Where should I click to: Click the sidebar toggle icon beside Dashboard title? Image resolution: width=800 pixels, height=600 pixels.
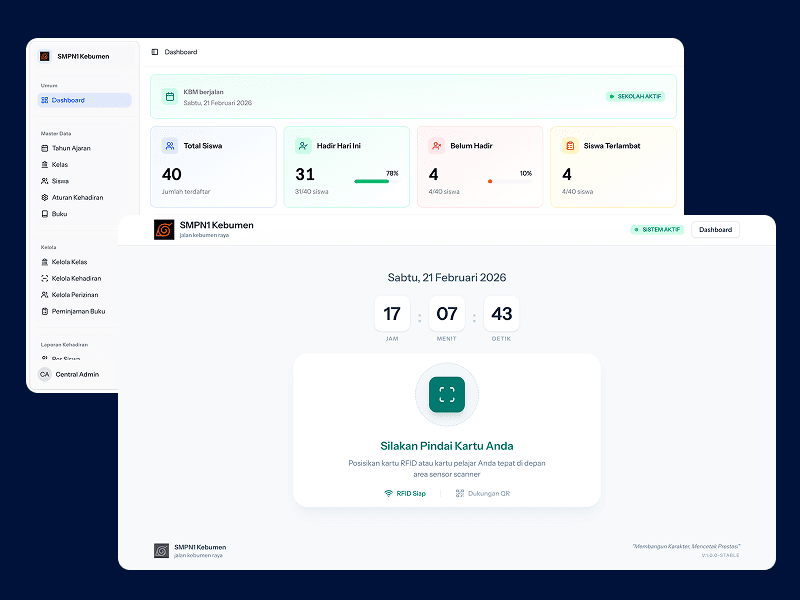coord(155,52)
